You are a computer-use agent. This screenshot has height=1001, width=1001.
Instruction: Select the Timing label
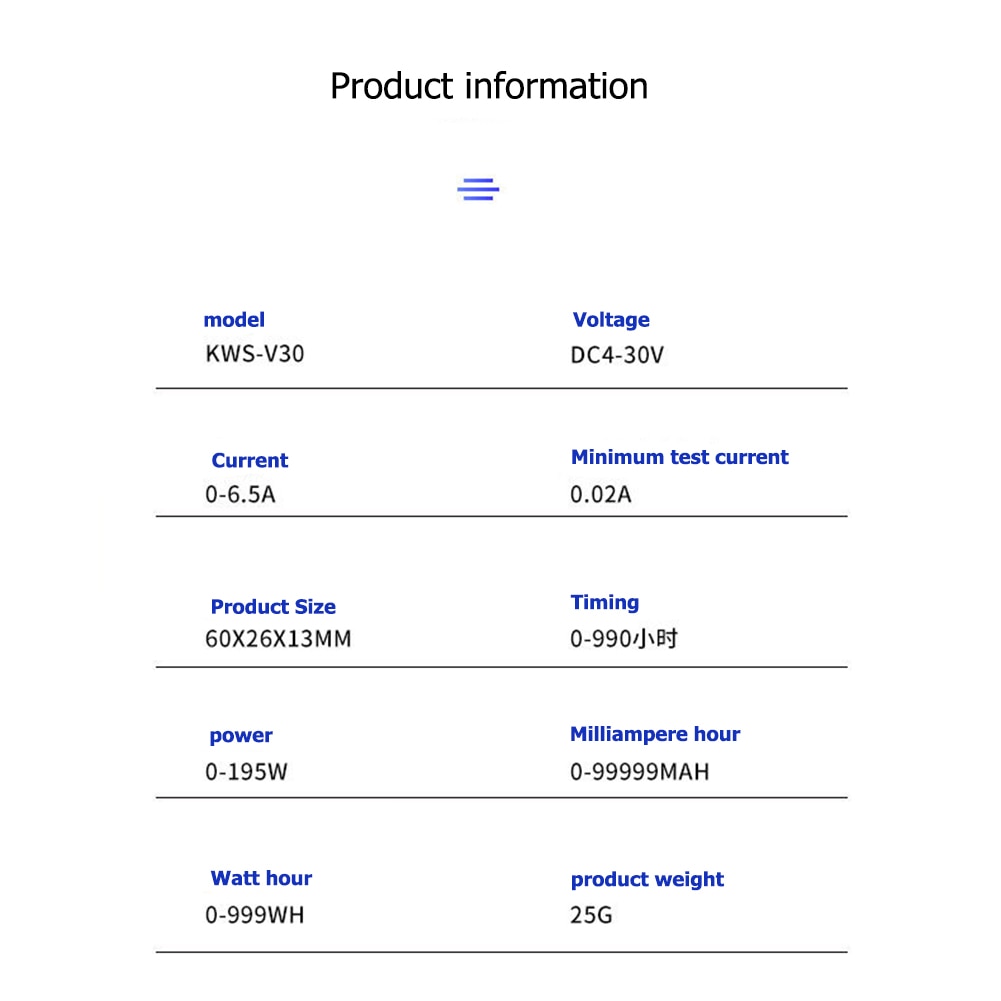point(604,603)
